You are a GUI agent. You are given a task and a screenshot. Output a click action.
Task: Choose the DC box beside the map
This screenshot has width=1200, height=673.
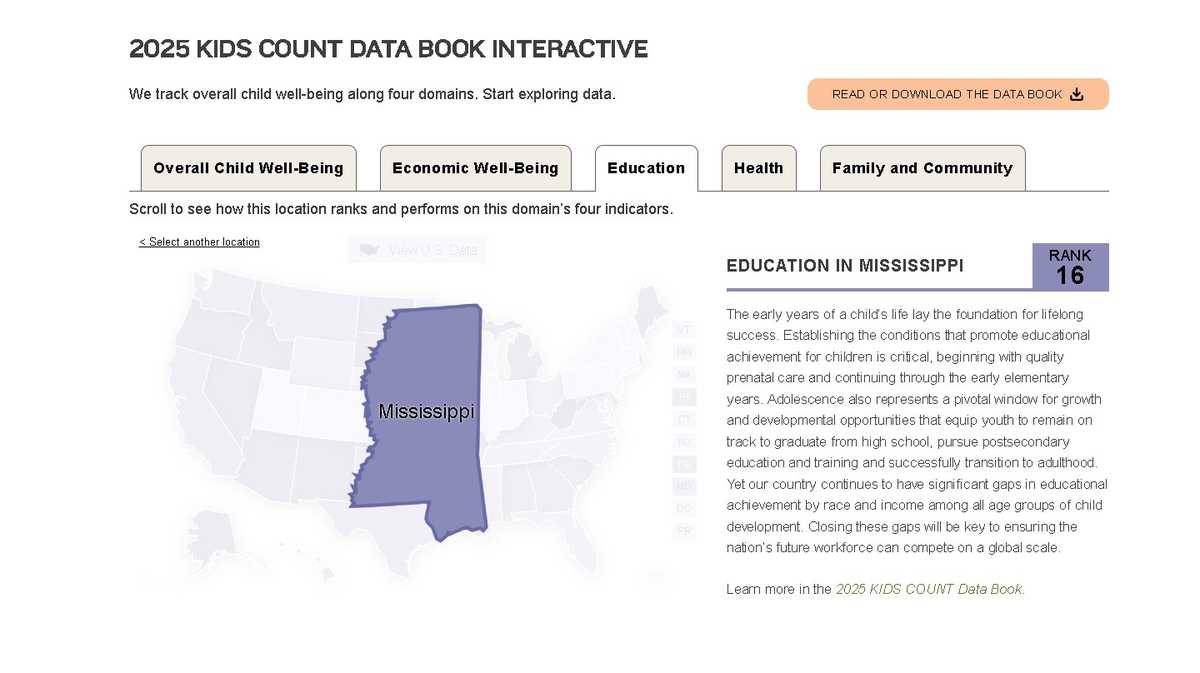coord(684,508)
